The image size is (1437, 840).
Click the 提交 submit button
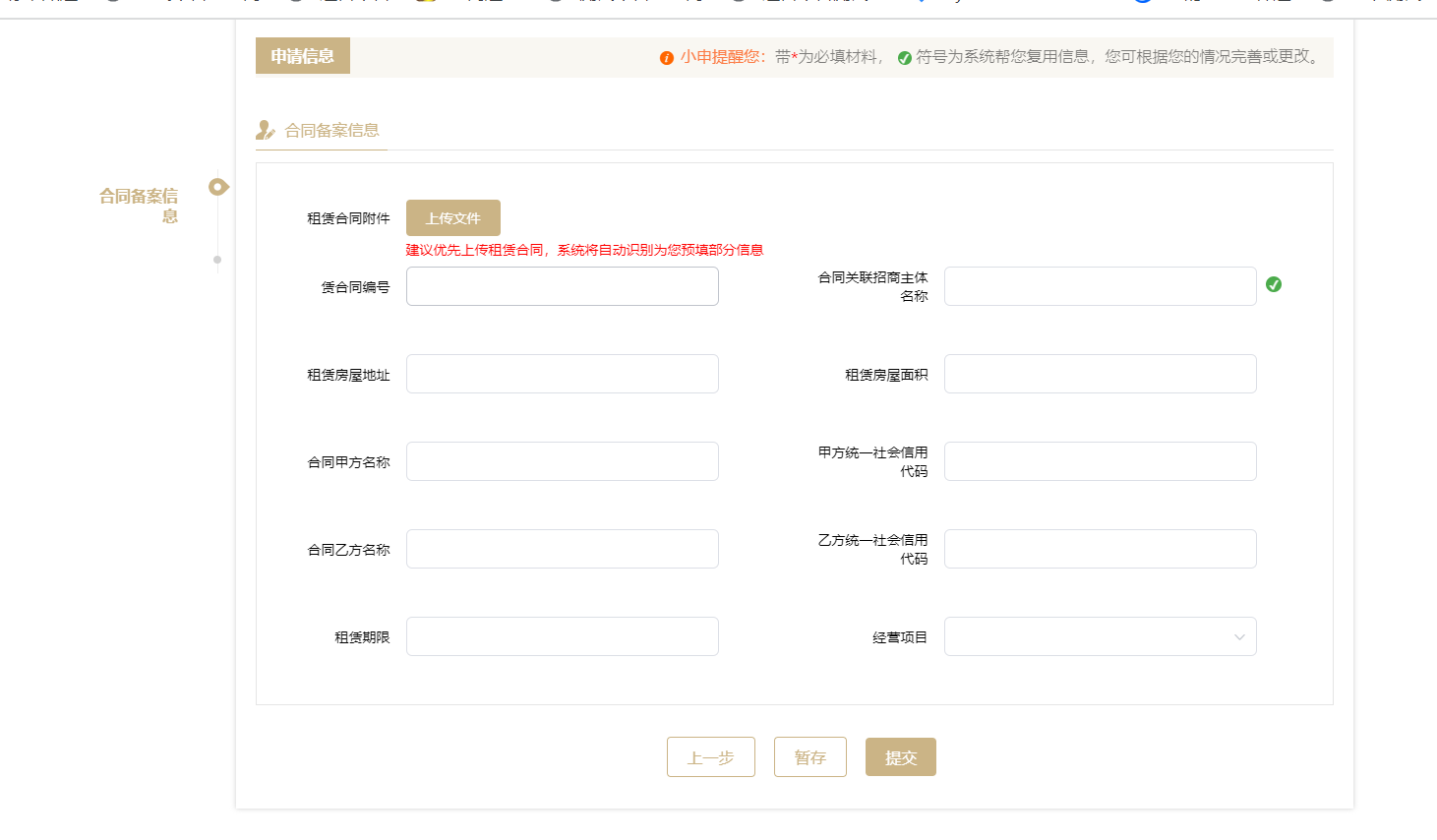point(900,756)
